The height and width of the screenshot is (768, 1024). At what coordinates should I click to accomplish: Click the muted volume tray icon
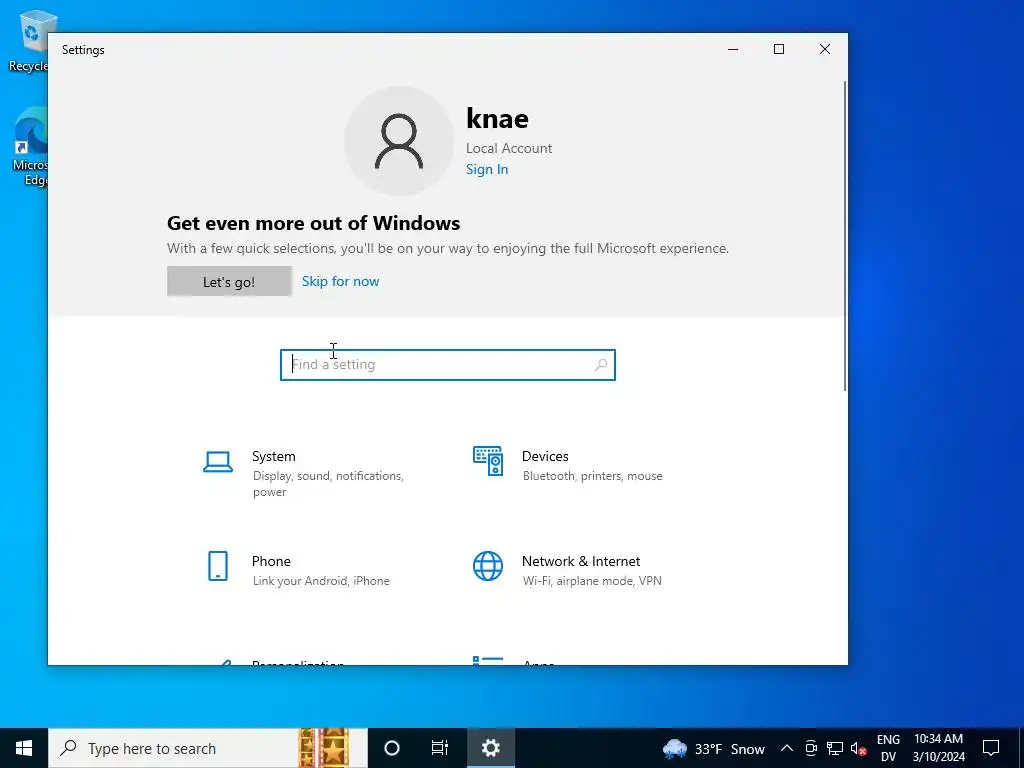858,748
